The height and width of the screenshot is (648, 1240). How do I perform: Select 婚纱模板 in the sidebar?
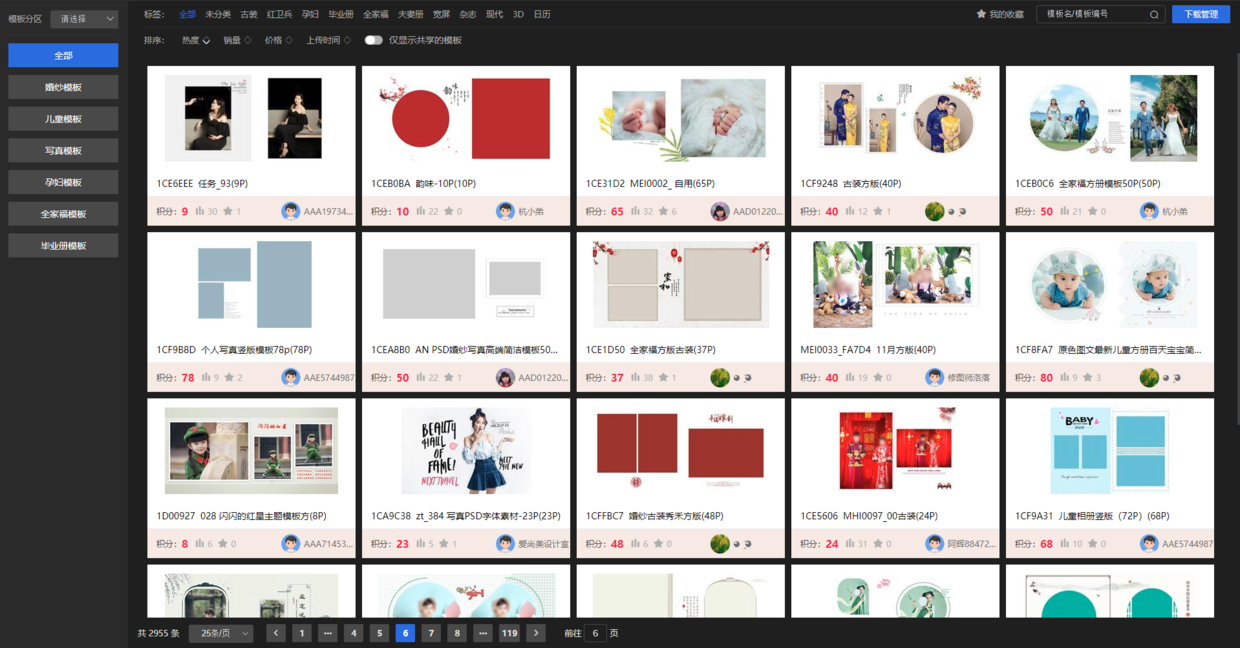(63, 87)
